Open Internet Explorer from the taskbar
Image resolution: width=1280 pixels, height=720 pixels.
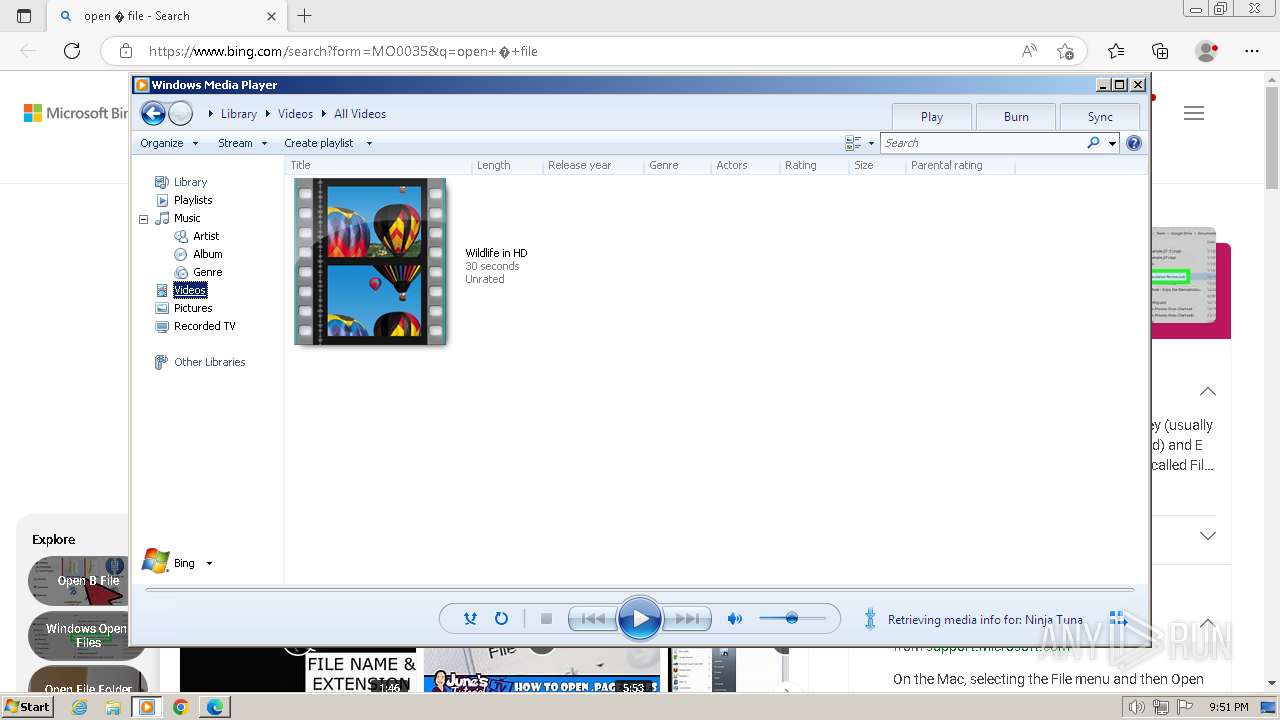point(80,707)
